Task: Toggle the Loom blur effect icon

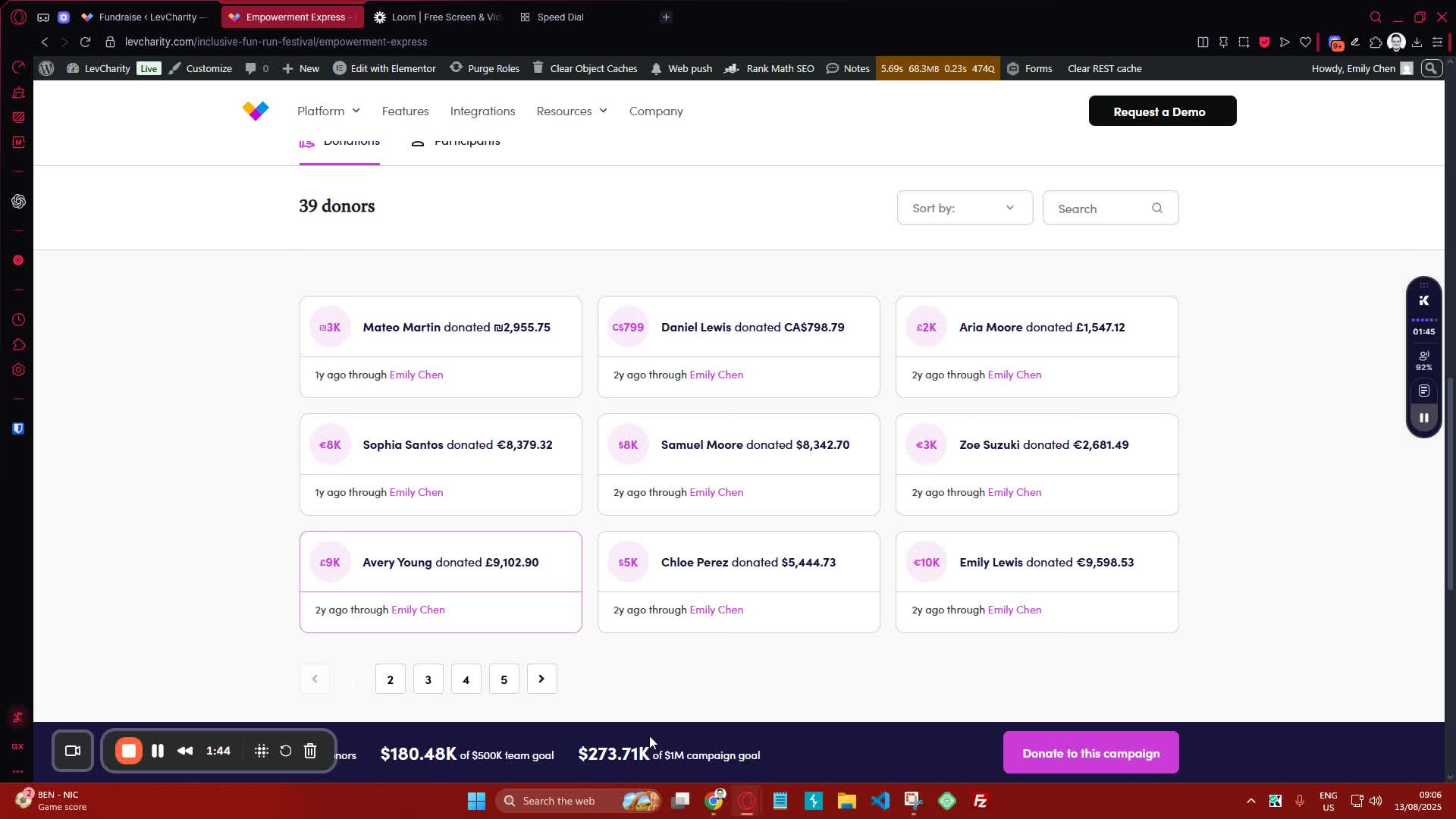Action: click(262, 751)
